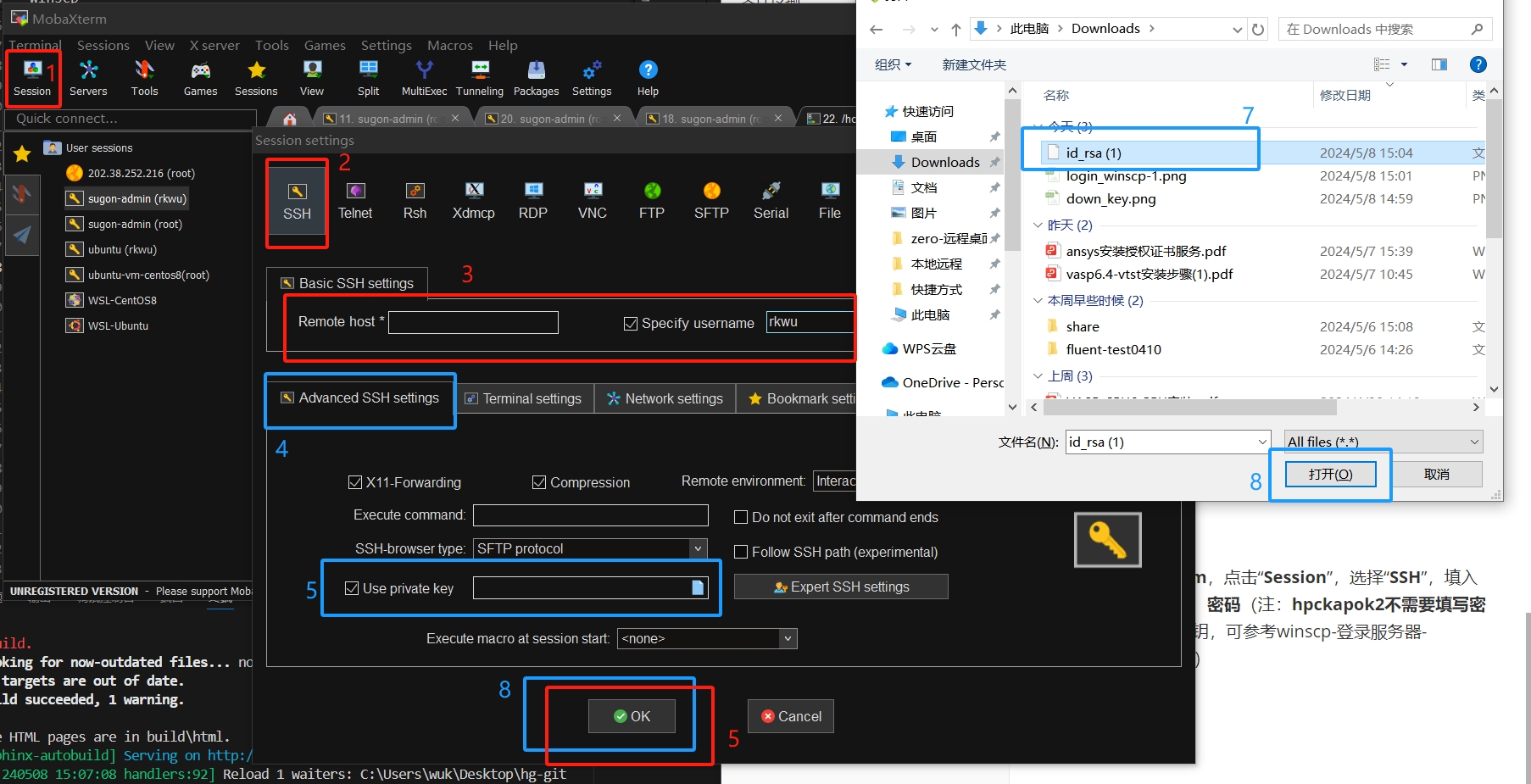Image resolution: width=1531 pixels, height=784 pixels.
Task: Click the Remote host input field
Action: point(473,322)
